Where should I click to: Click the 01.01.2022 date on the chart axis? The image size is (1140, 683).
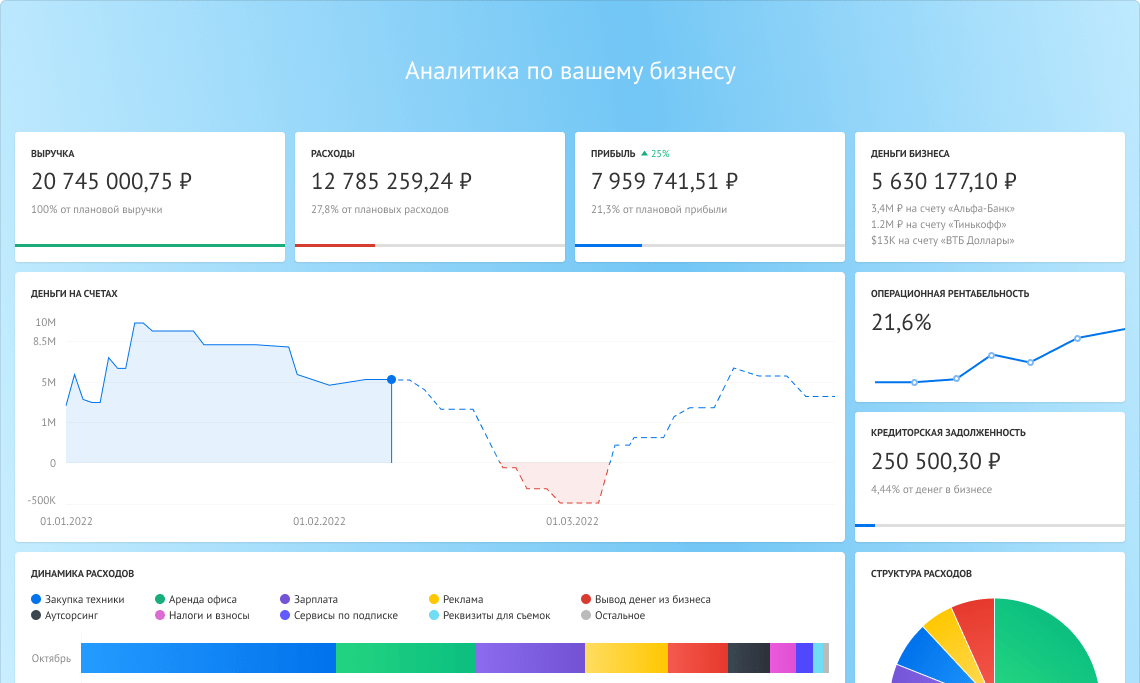[x=66, y=522]
